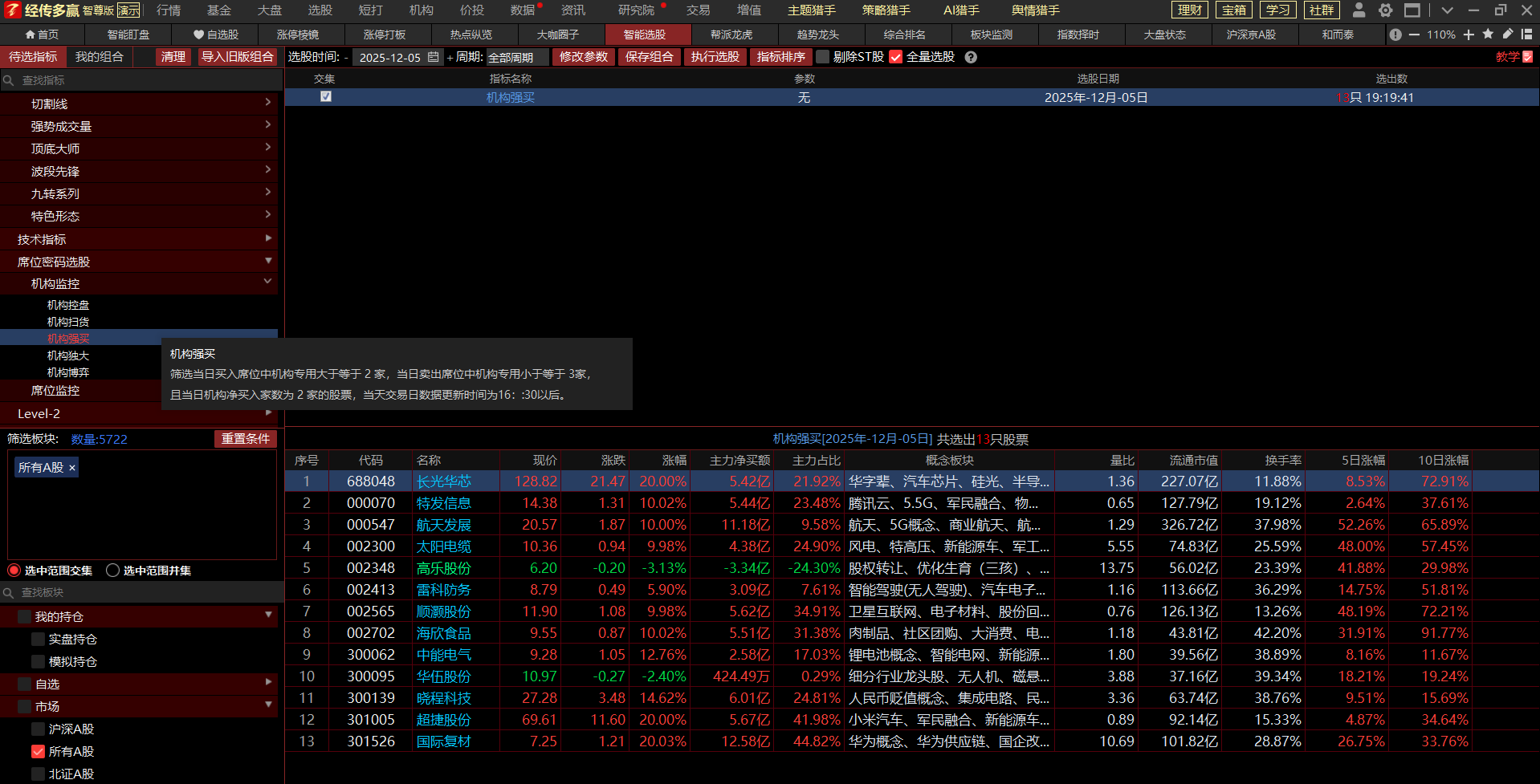Click the 执行选股 button
1540x784 pixels.
(x=715, y=57)
